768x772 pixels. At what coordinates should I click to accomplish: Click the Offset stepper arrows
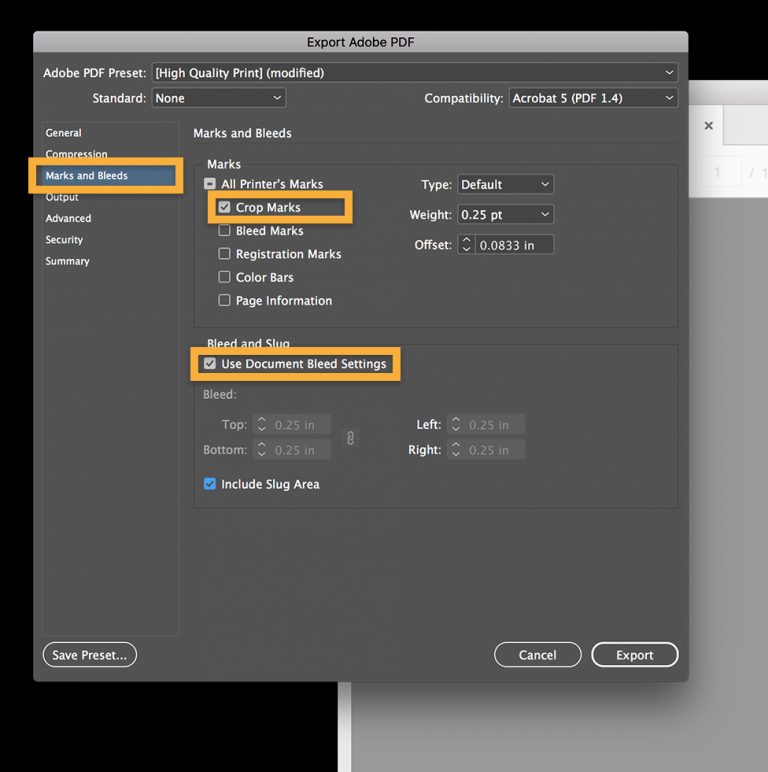(466, 245)
